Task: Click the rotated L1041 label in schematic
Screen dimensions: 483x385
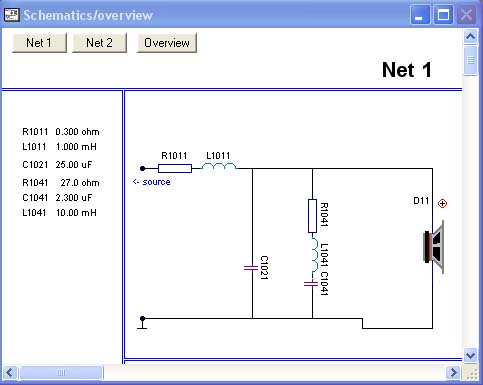Action: (x=324, y=255)
